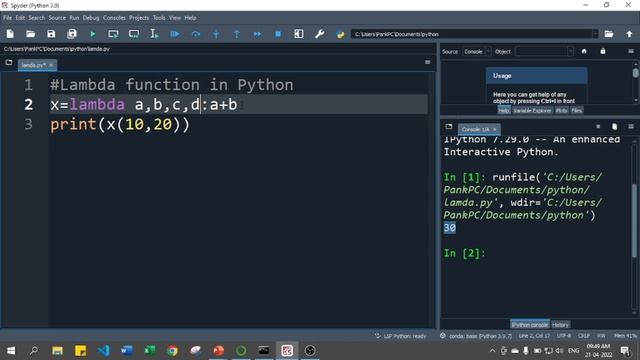Open the Run menu
The width and height of the screenshot is (640, 360).
74,18
